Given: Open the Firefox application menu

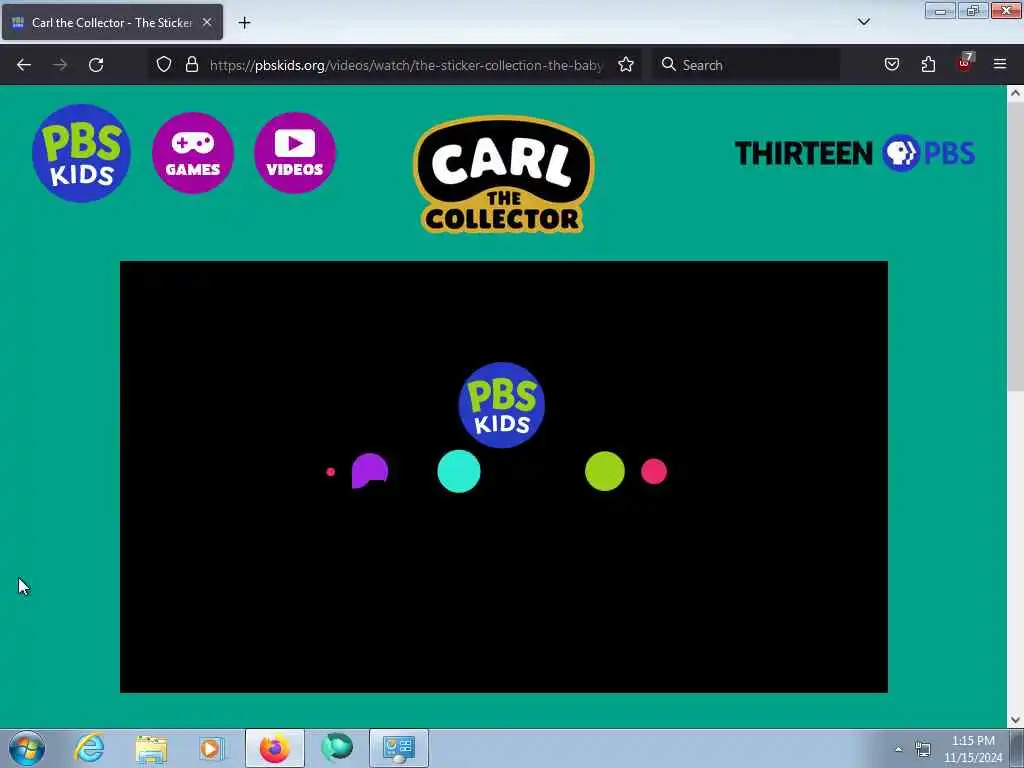Looking at the screenshot, I should pos(1000,65).
